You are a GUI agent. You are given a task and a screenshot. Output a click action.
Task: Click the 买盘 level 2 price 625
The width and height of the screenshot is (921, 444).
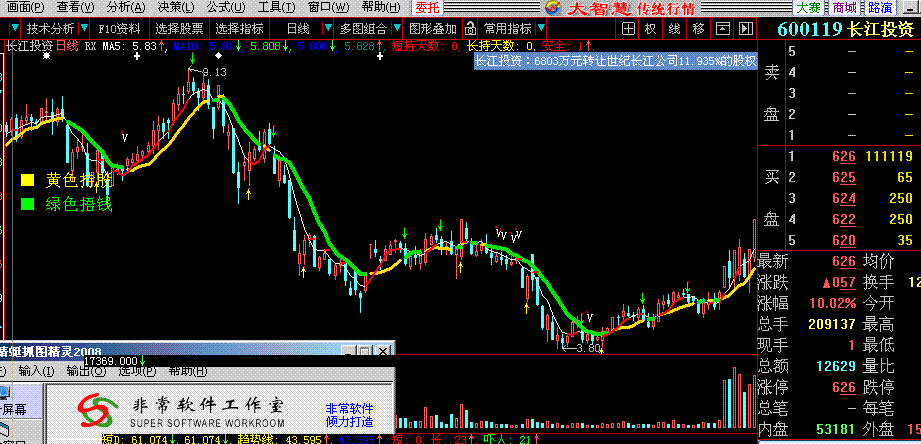(843, 177)
